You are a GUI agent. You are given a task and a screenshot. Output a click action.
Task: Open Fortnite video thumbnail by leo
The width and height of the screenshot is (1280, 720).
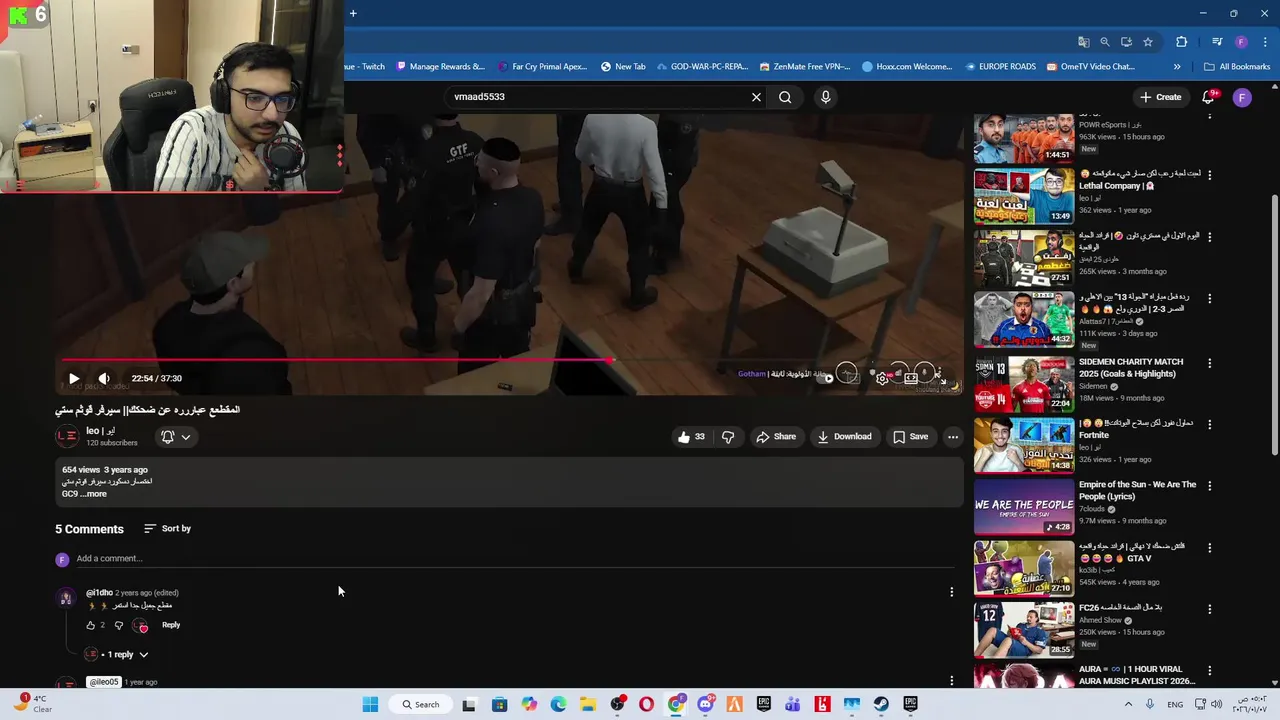(x=1024, y=444)
